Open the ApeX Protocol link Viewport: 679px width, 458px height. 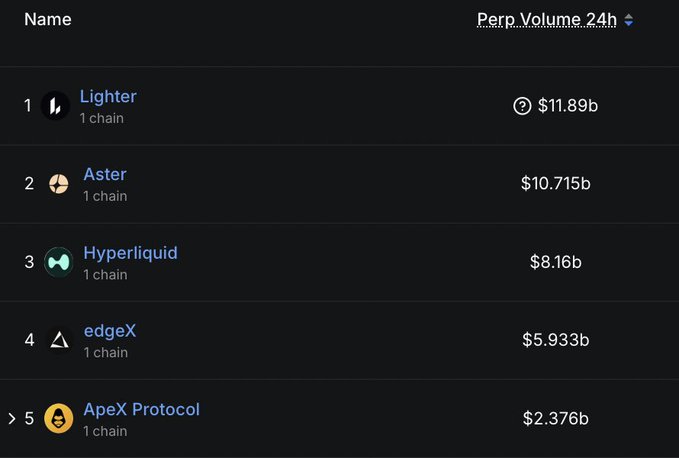coord(141,409)
